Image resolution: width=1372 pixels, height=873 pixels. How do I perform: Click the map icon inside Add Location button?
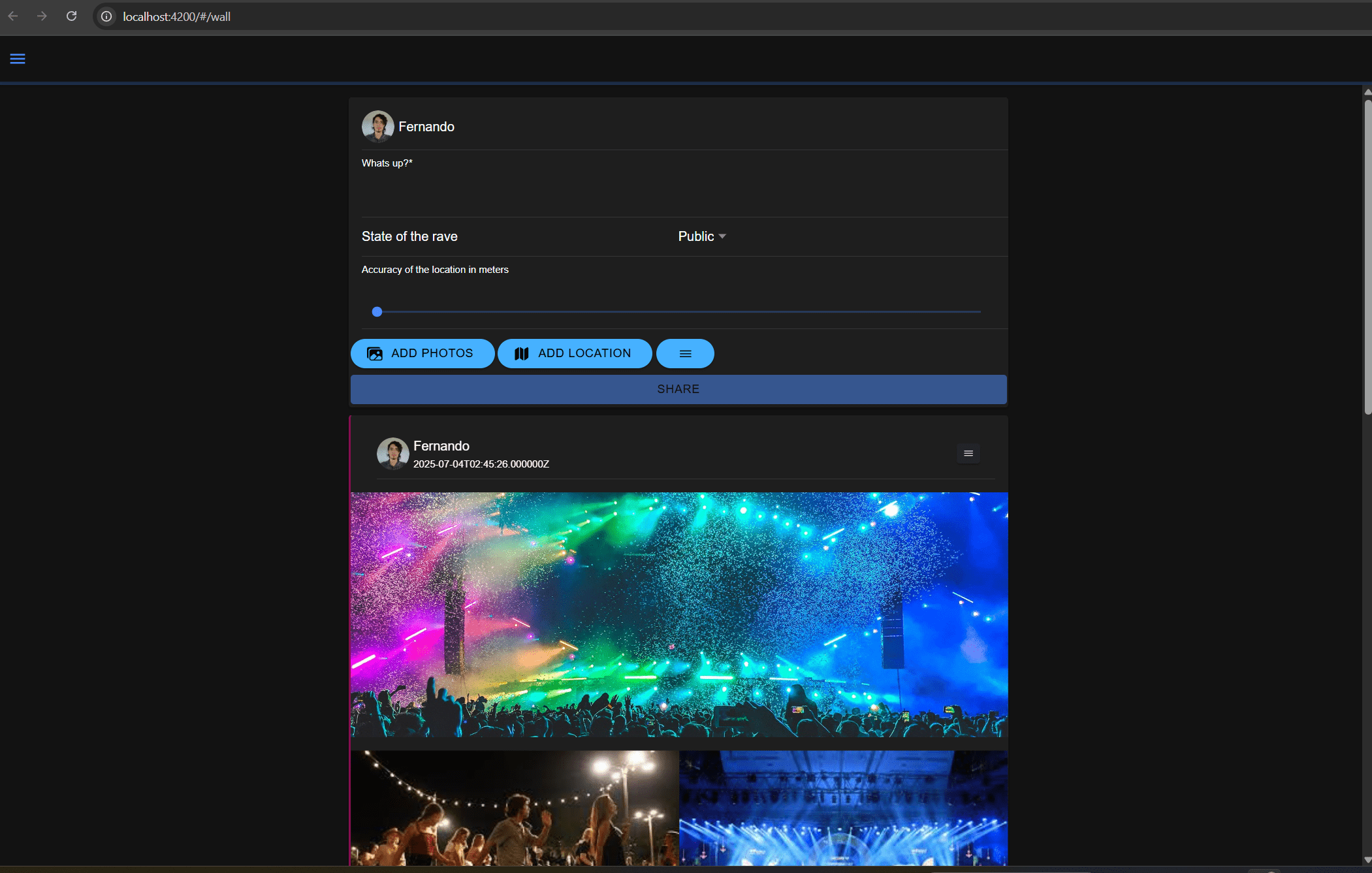tap(522, 353)
